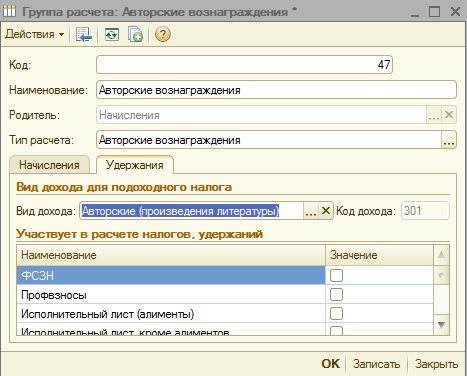Click the Код input field
467x376 pixels.
tap(244, 65)
